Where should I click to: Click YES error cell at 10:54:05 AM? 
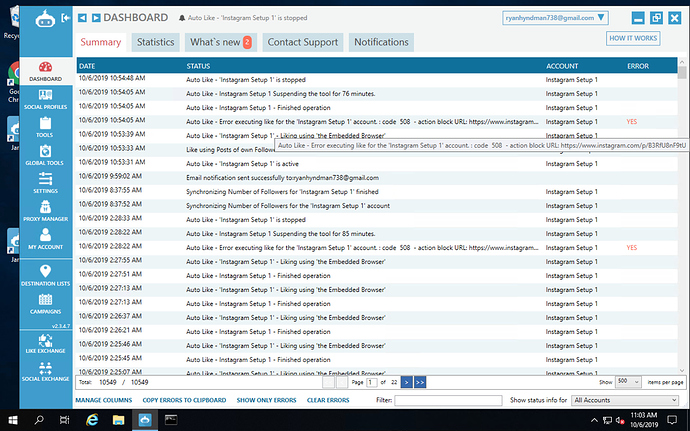coord(631,122)
